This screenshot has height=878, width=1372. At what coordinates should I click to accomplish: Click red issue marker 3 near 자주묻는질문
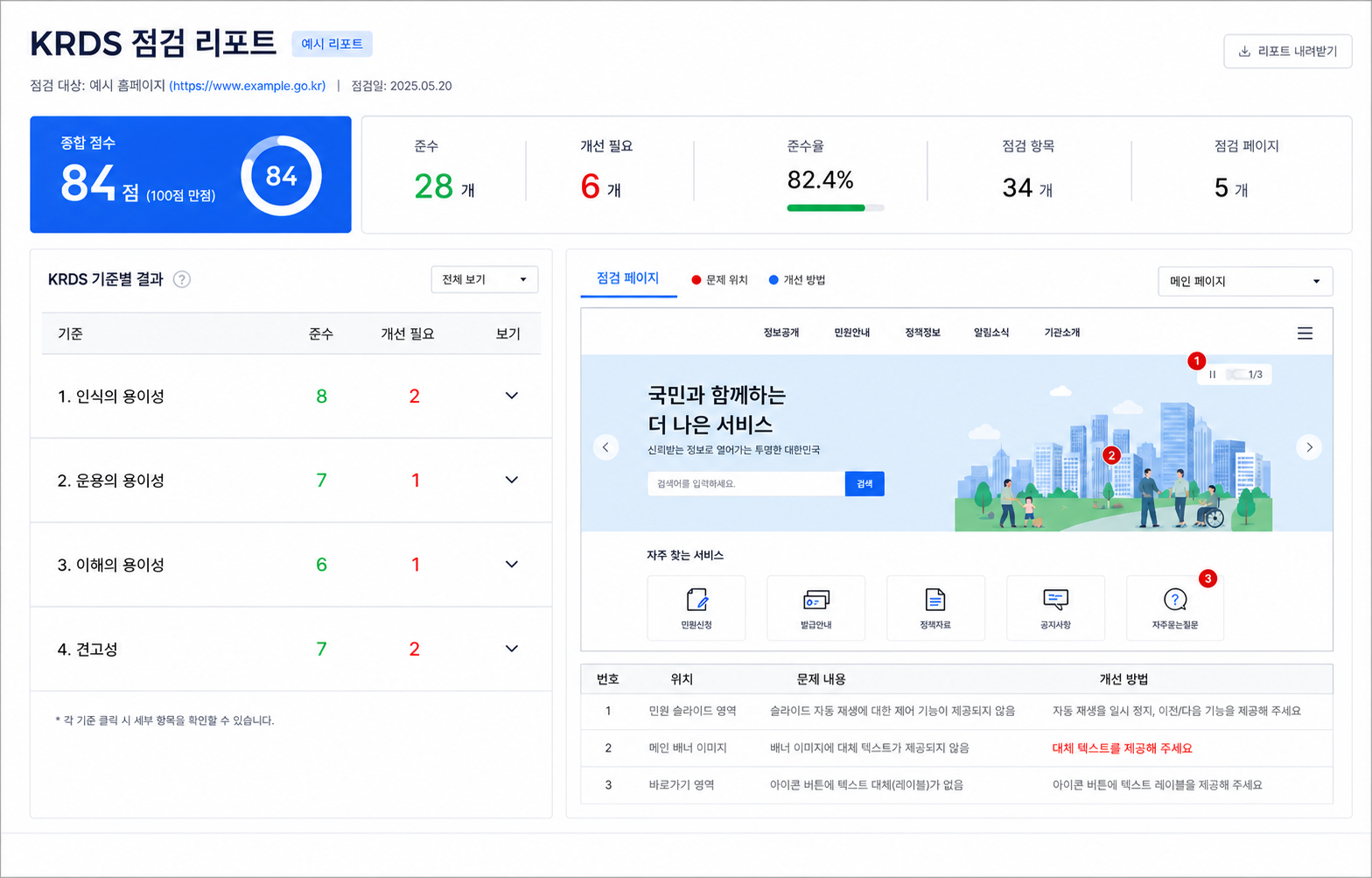click(1208, 579)
